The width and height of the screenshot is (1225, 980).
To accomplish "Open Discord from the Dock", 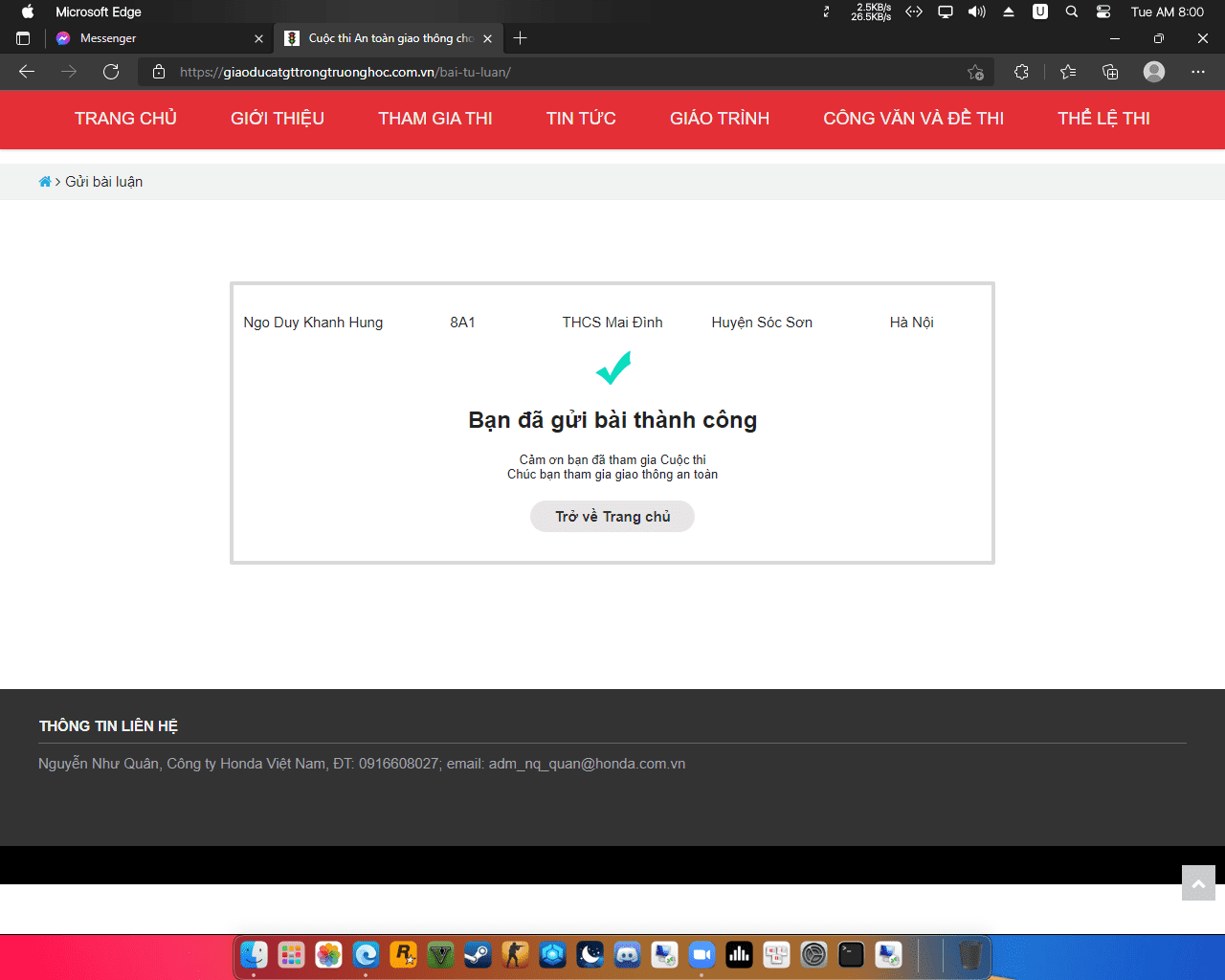I will pos(627,954).
